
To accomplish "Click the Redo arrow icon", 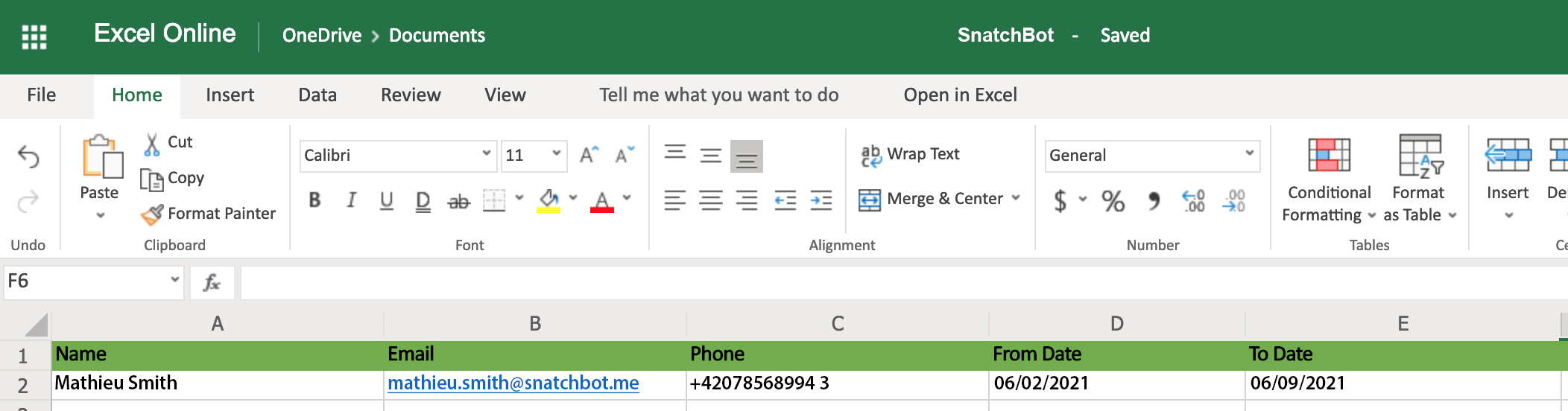I will (x=28, y=201).
